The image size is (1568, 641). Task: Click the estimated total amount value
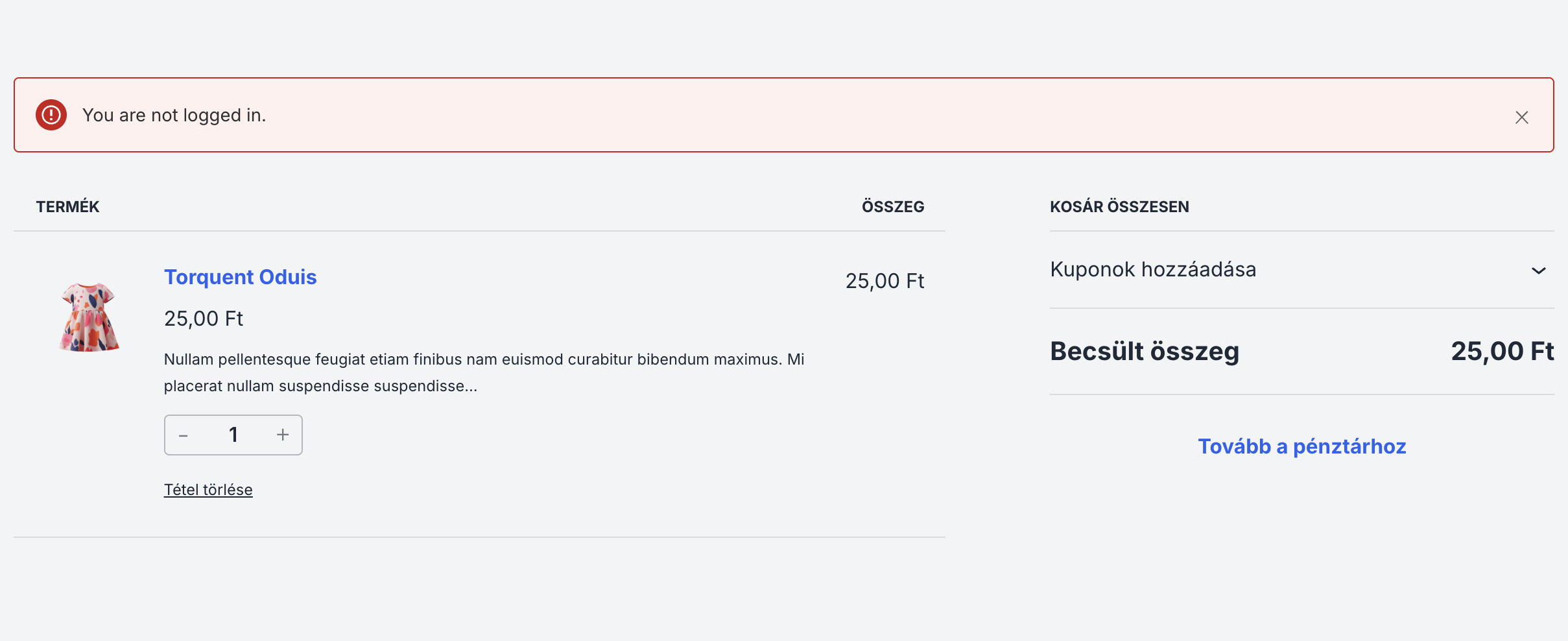(1502, 352)
